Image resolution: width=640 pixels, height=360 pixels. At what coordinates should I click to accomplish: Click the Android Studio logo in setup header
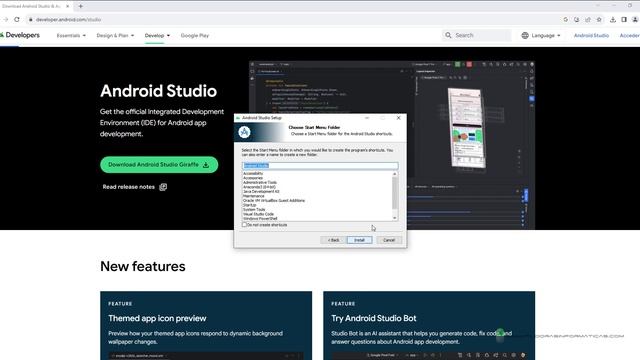(x=244, y=132)
